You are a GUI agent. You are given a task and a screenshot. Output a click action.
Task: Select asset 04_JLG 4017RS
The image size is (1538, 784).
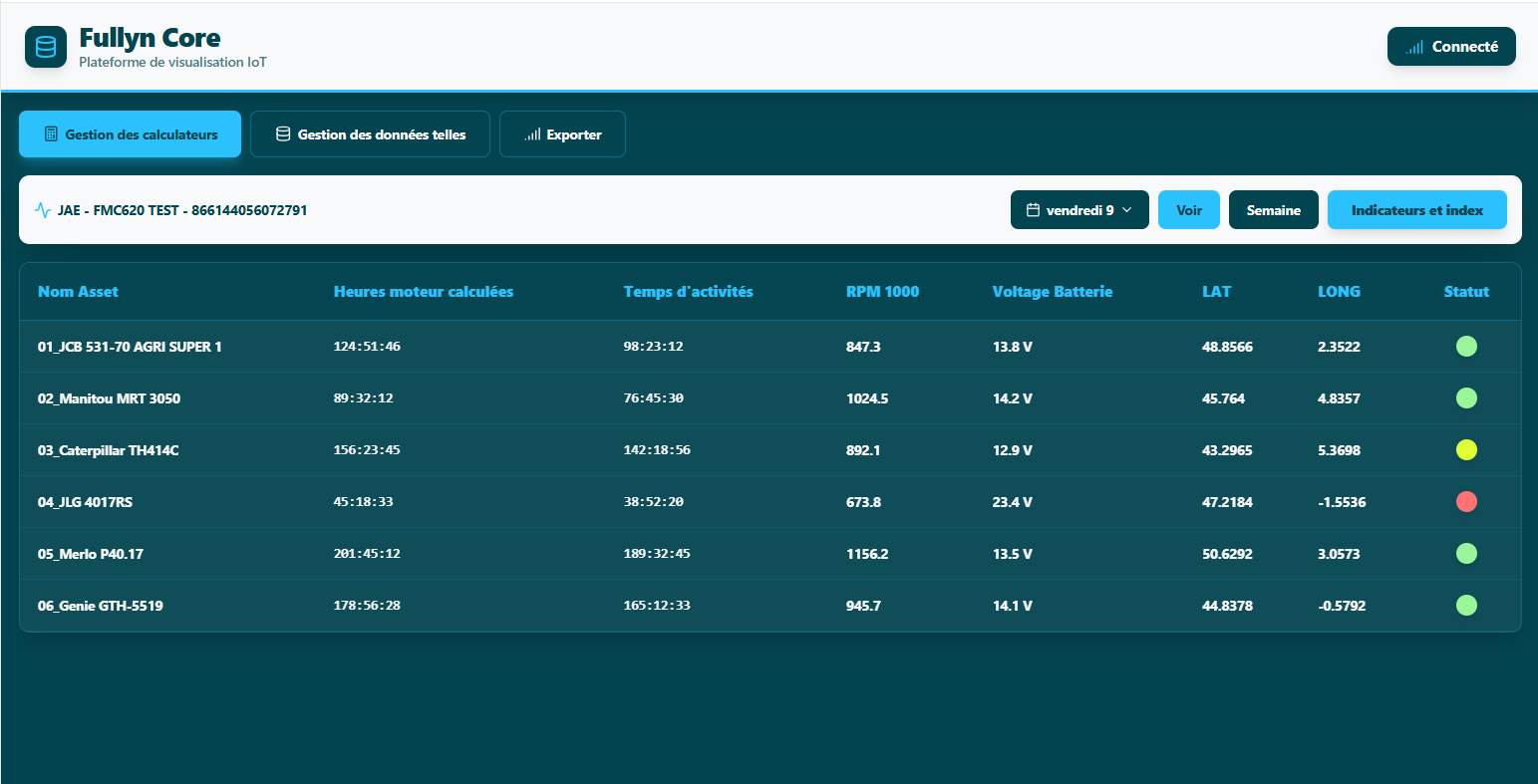[x=85, y=502]
